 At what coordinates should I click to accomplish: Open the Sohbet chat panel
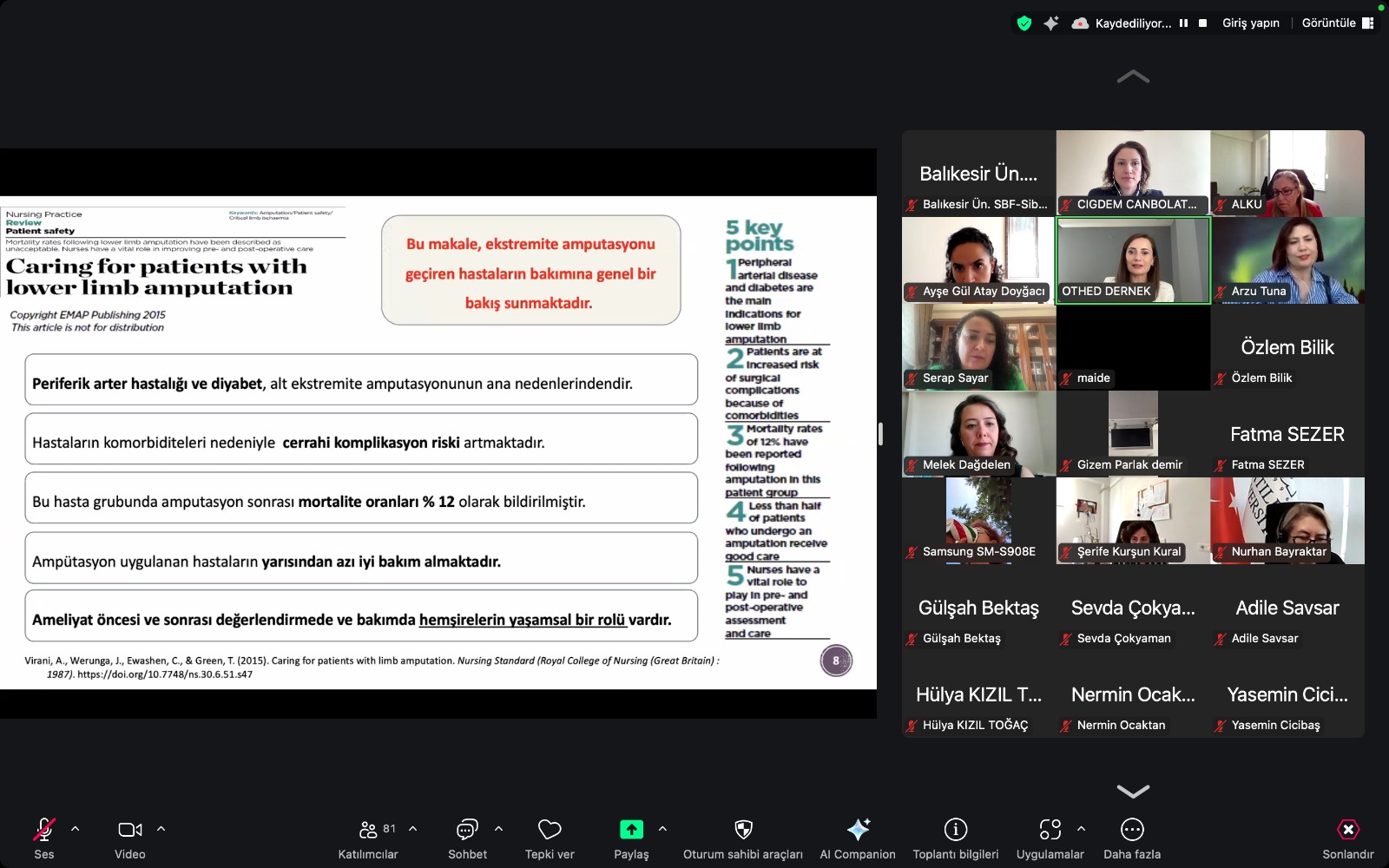467,838
